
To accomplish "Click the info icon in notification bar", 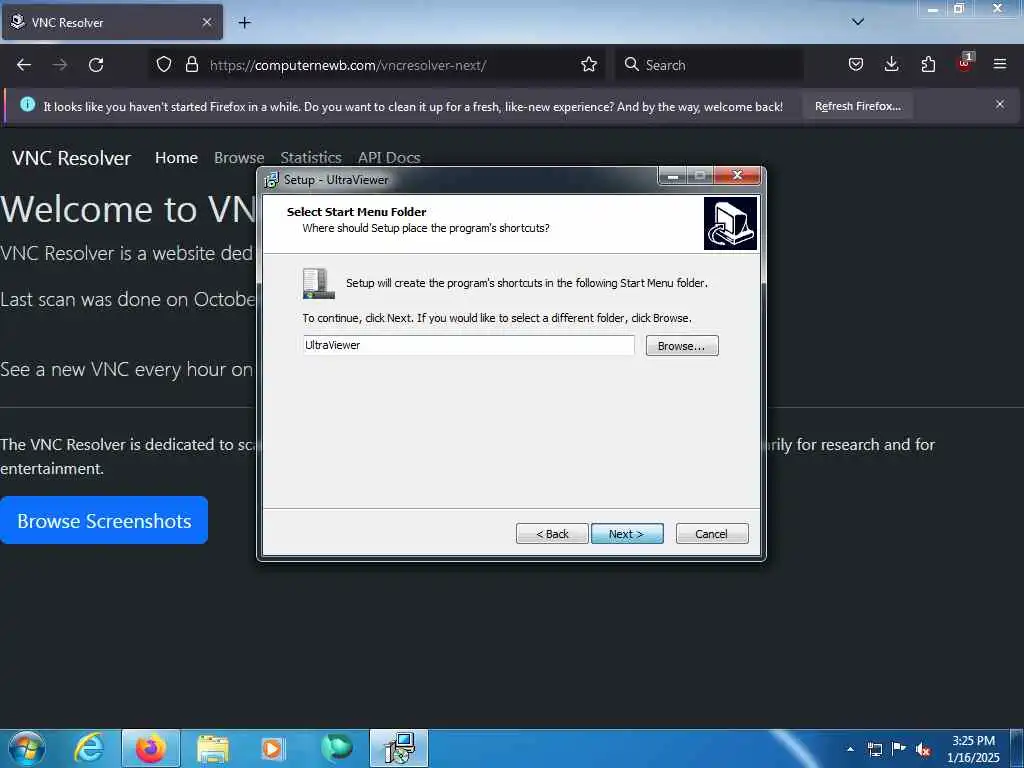I will click(x=27, y=104).
